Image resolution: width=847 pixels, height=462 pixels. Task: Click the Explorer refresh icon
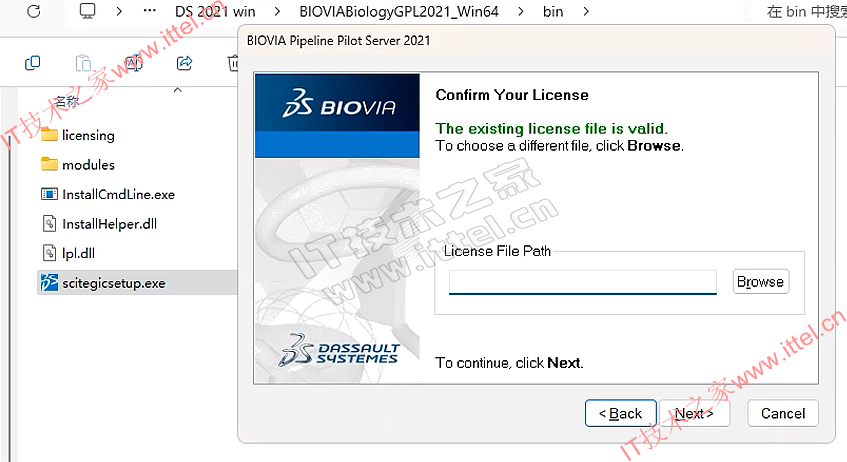pyautogui.click(x=33, y=11)
